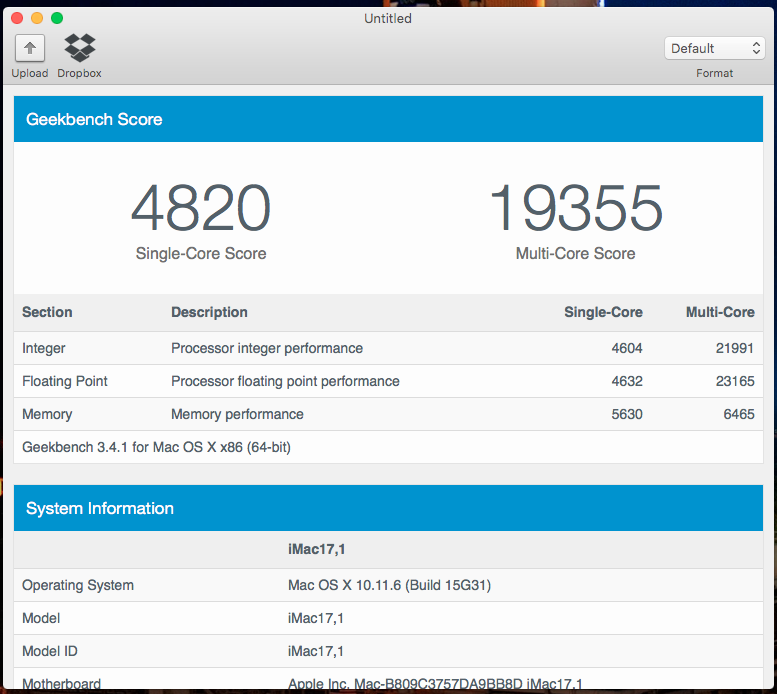
Task: Select the Operating System label
Action: click(x=78, y=585)
